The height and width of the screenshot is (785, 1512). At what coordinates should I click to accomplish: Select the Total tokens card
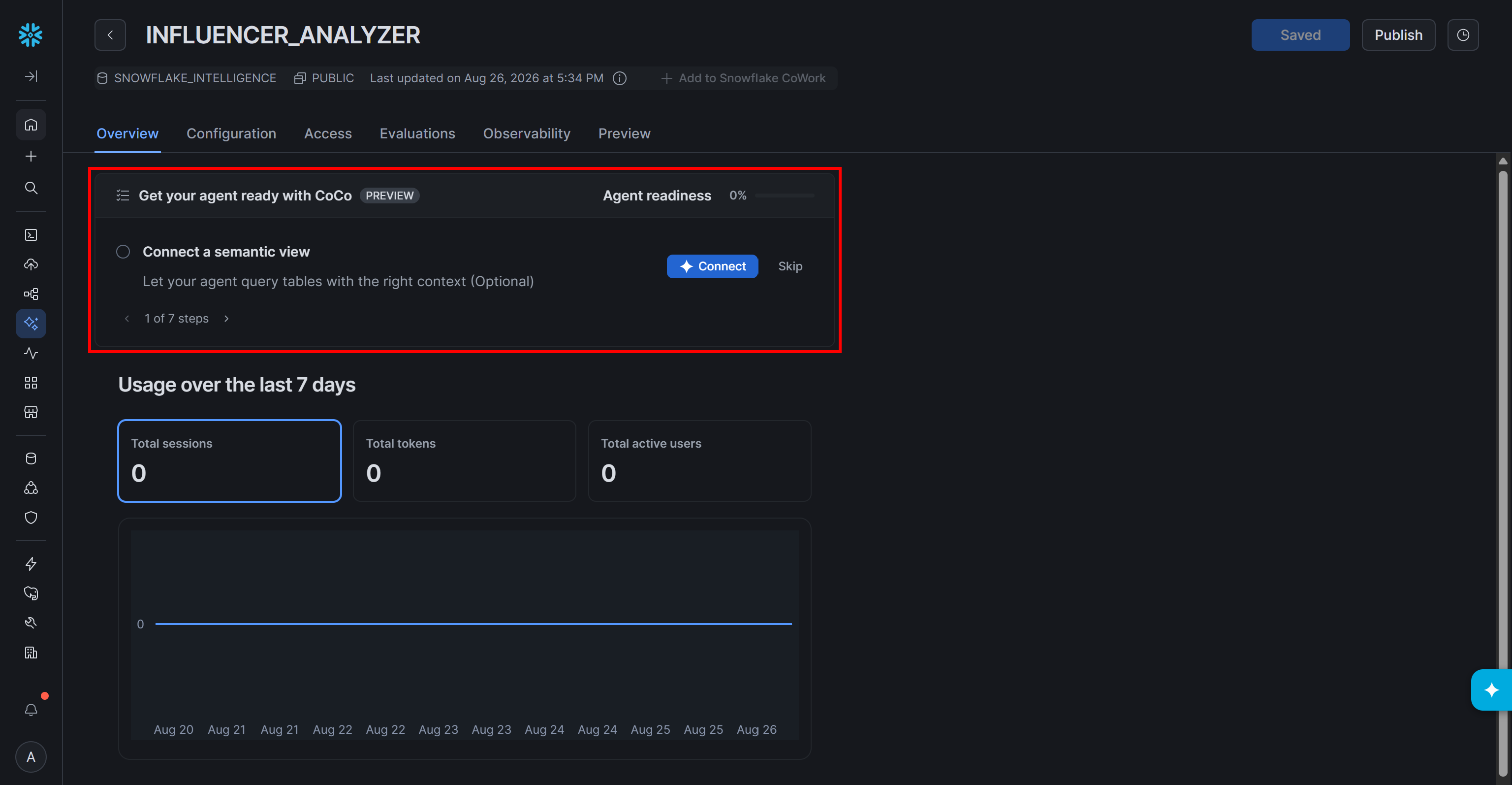464,461
